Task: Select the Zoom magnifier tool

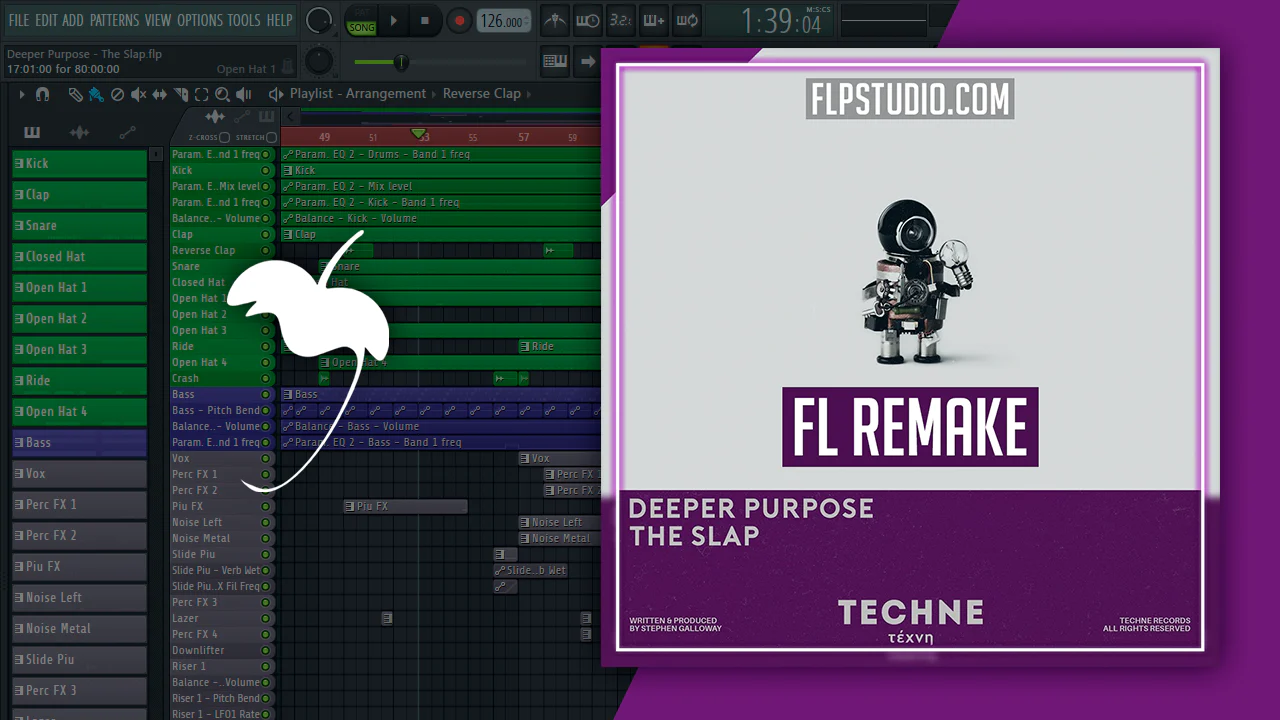Action: [222, 94]
